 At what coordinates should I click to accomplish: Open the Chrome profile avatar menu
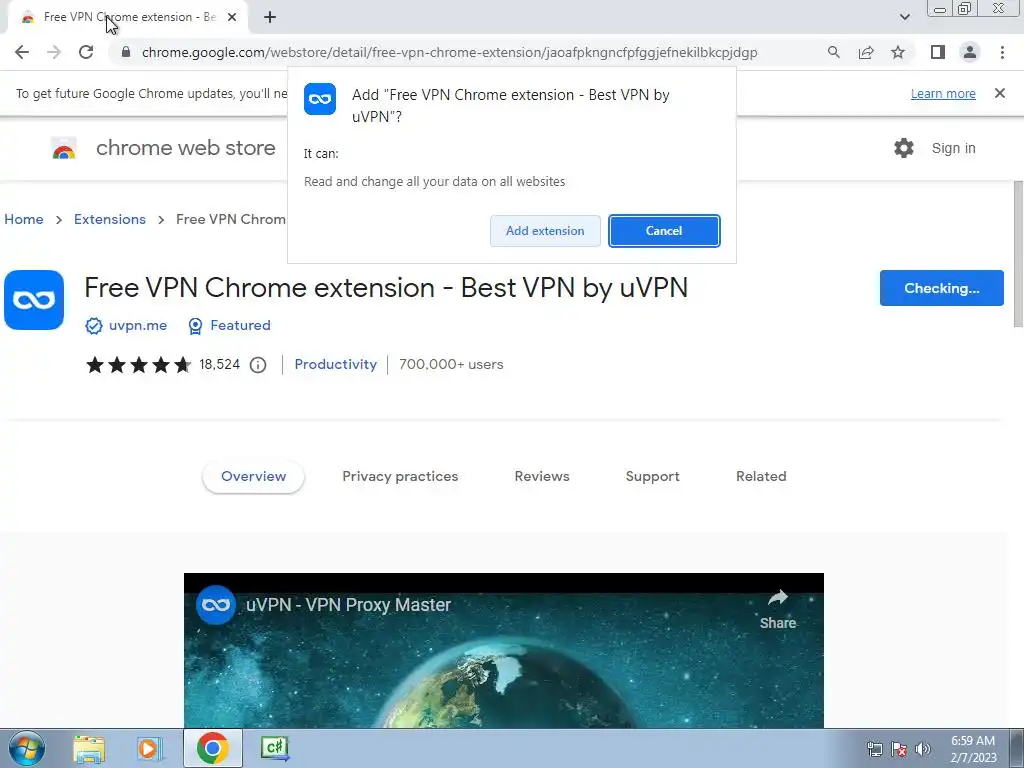coord(970,52)
